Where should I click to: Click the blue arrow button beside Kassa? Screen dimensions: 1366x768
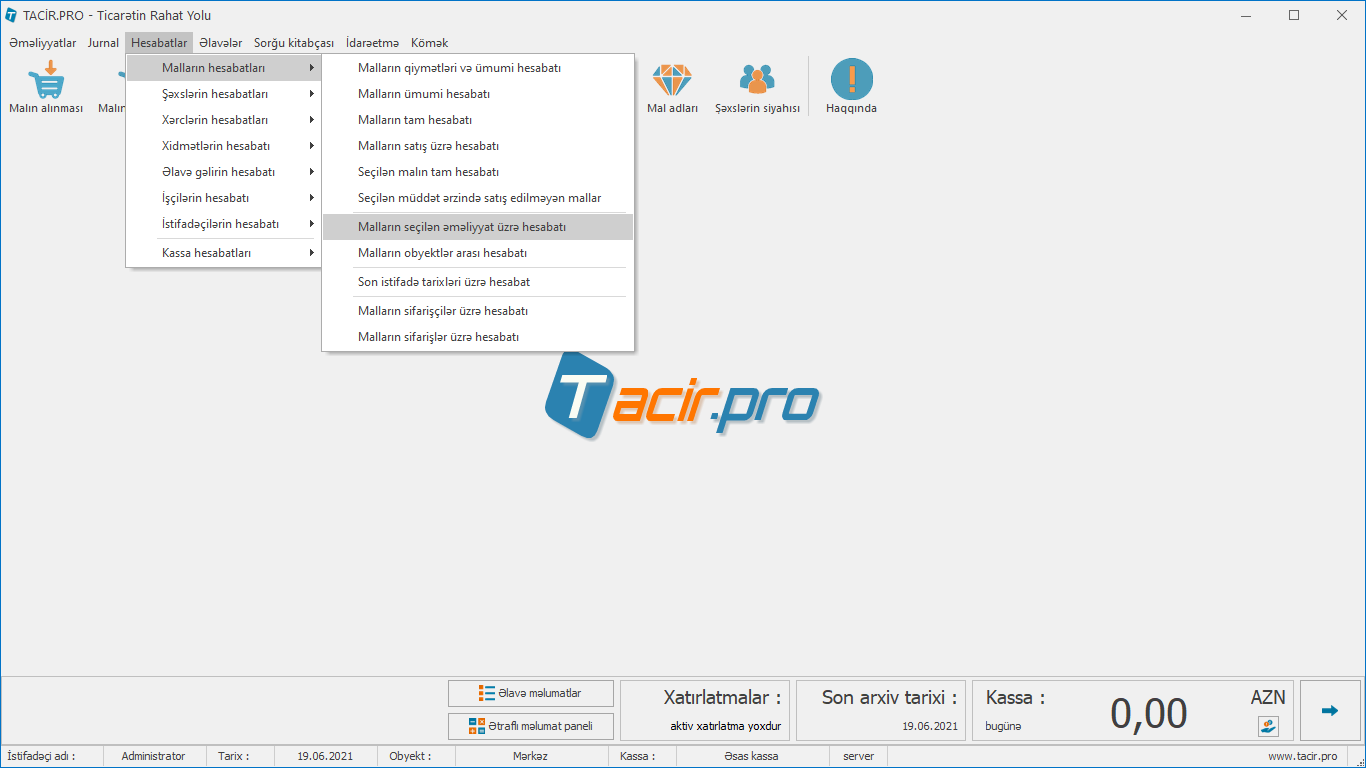[1329, 711]
